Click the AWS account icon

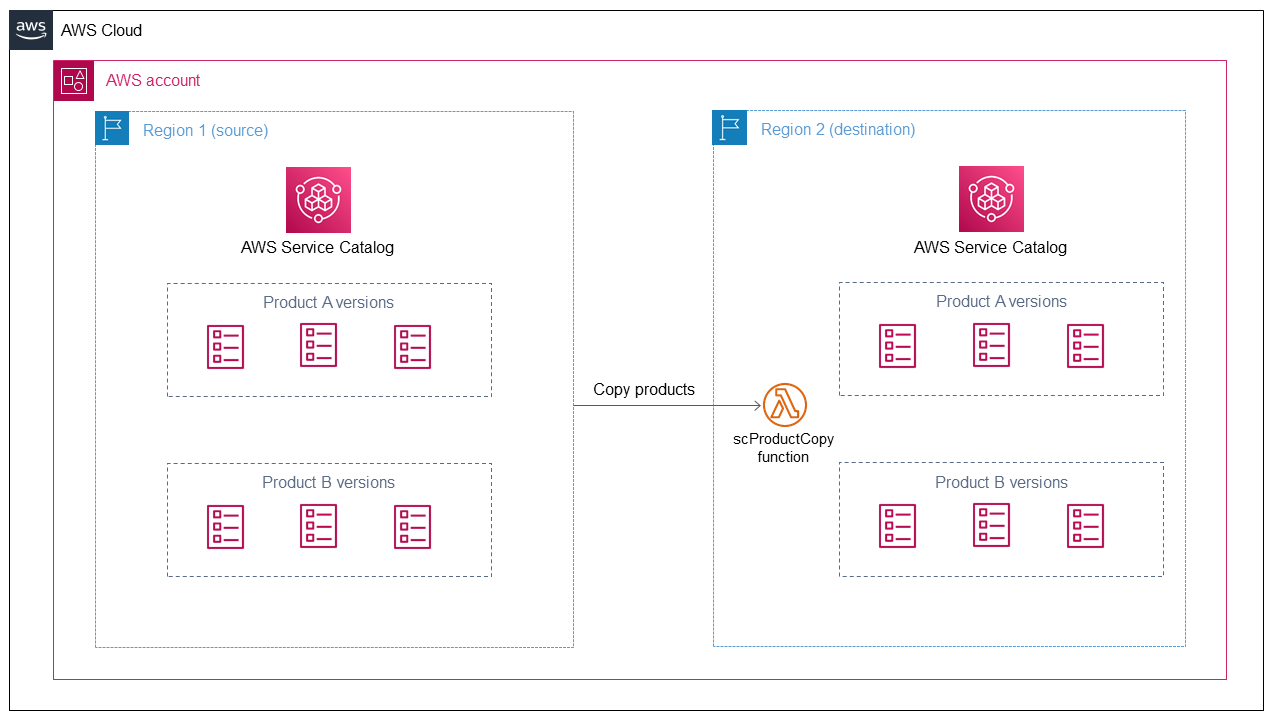pyautogui.click(x=73, y=80)
